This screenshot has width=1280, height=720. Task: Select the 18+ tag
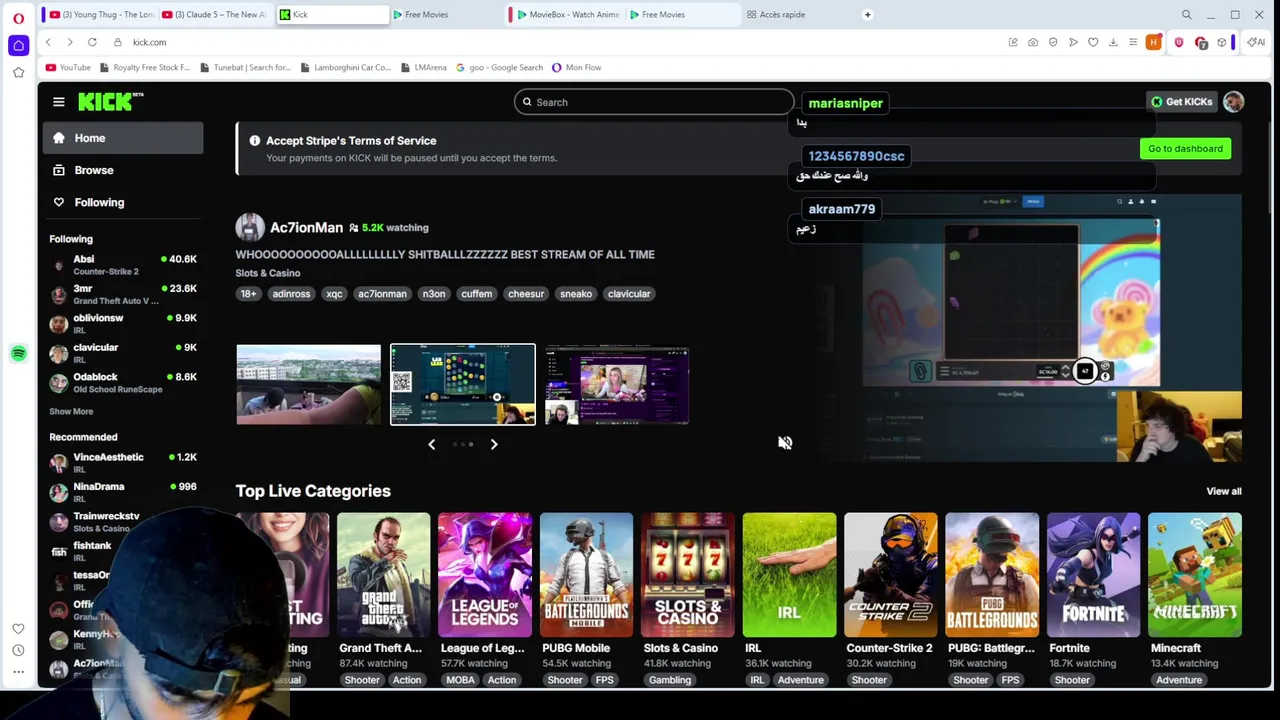pos(248,294)
